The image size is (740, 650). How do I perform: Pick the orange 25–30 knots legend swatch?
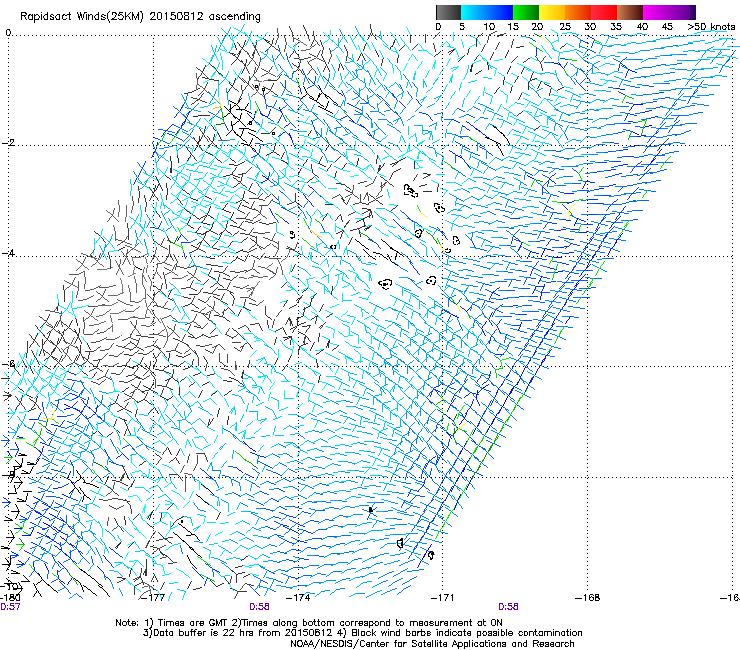(x=578, y=12)
